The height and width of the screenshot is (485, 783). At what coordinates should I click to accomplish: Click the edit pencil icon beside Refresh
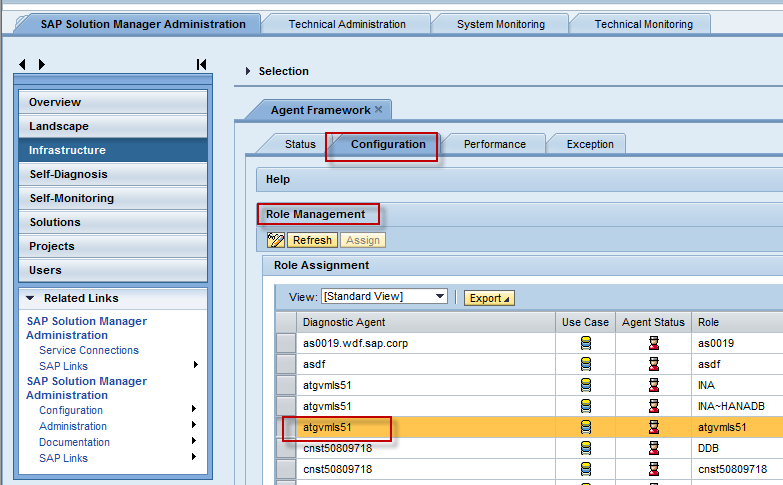pos(275,240)
